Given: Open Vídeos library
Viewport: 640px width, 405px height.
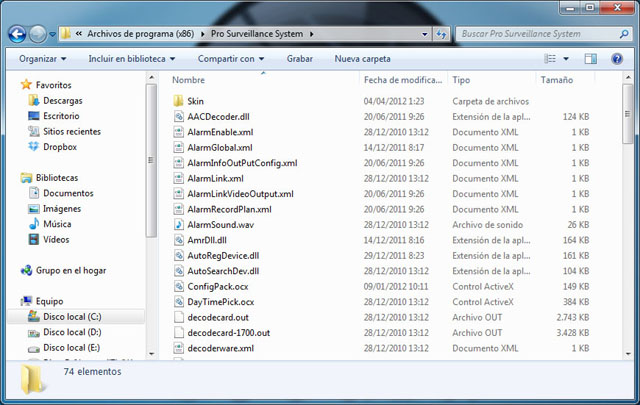Looking at the screenshot, I should [x=56, y=240].
